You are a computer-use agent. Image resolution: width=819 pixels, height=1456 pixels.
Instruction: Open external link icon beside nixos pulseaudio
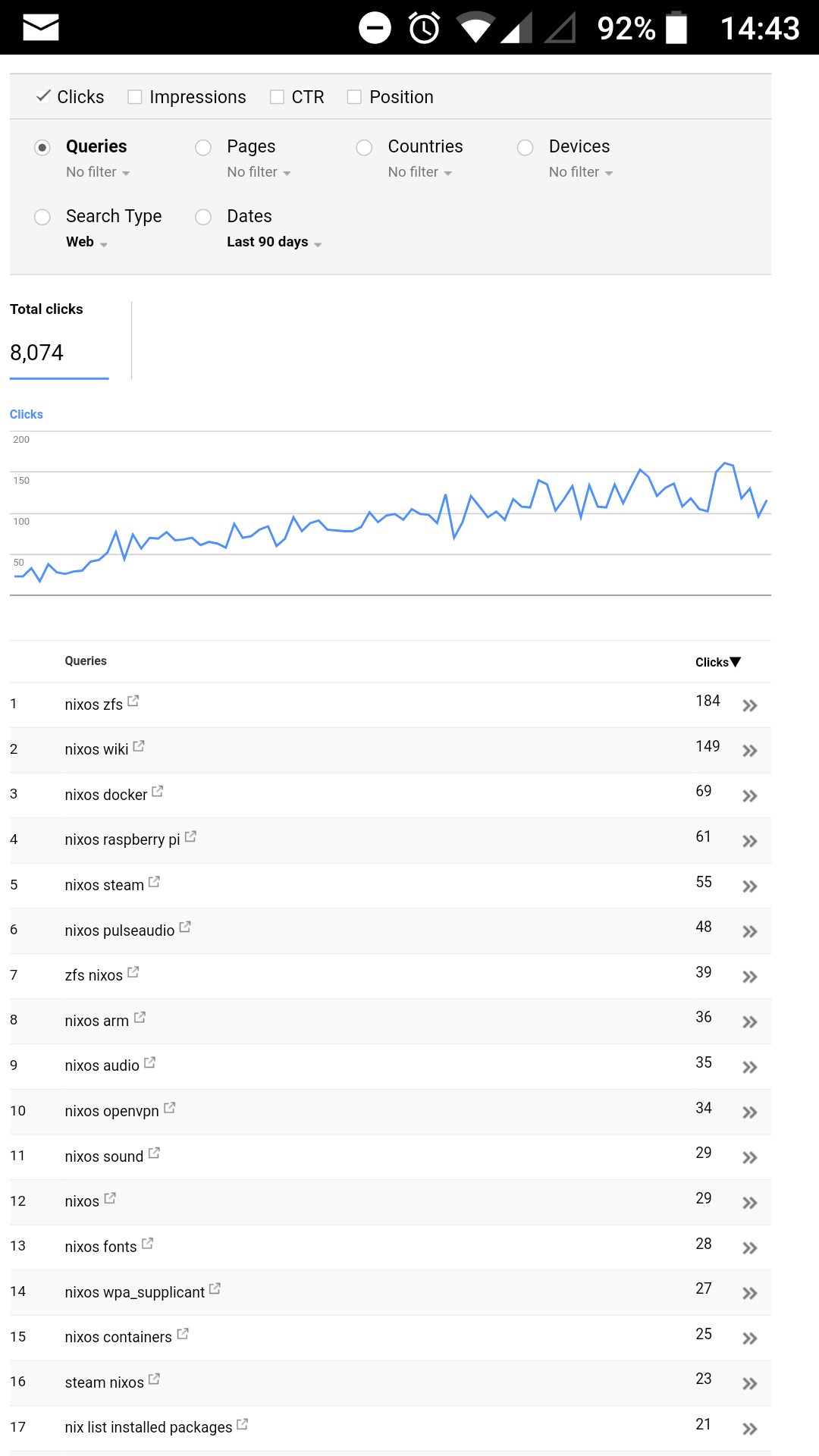[x=185, y=927]
